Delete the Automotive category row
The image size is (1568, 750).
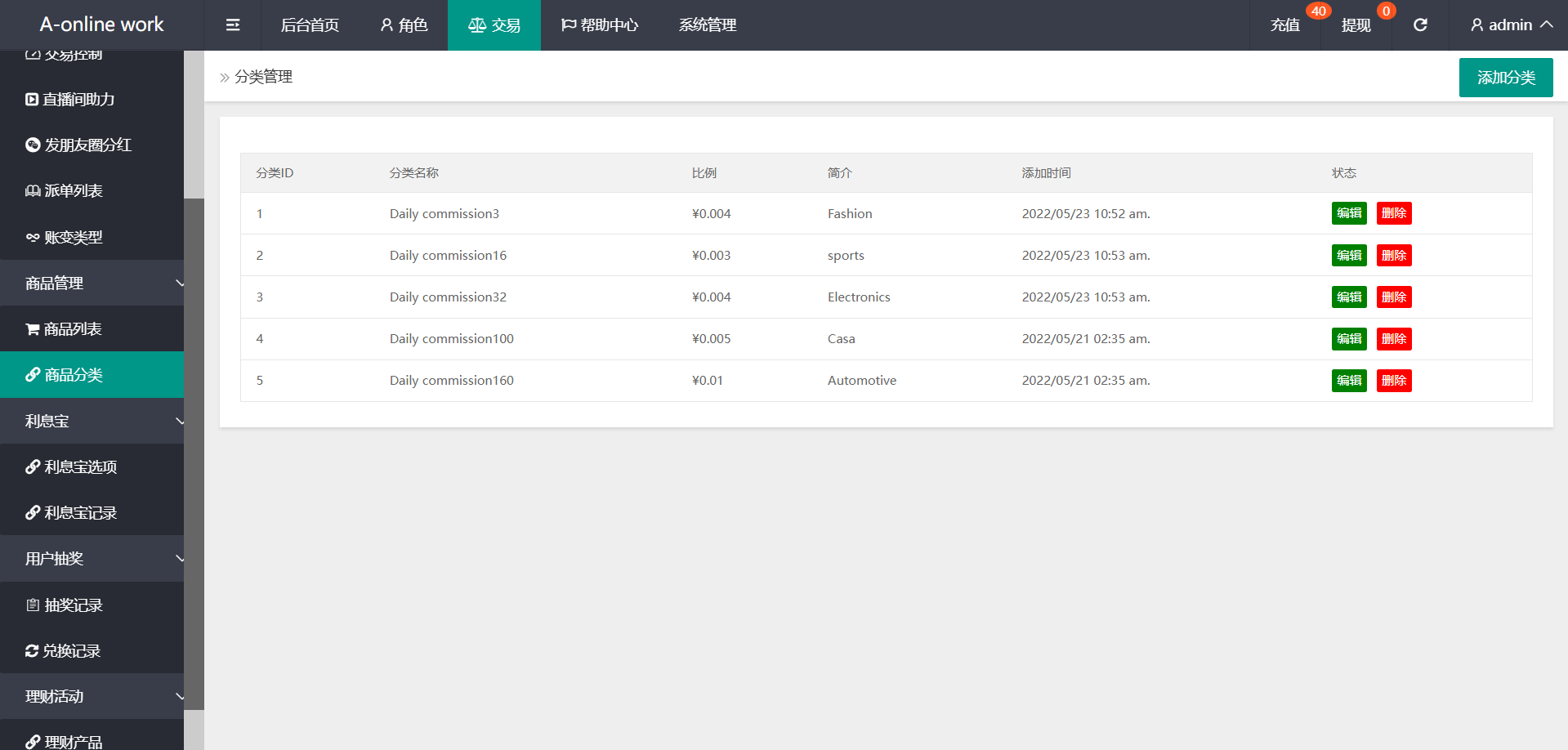(1393, 381)
